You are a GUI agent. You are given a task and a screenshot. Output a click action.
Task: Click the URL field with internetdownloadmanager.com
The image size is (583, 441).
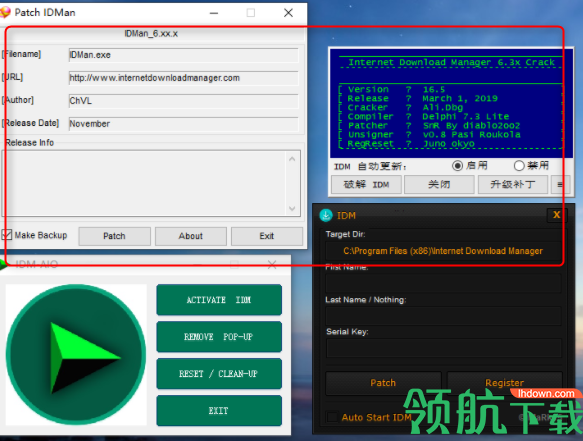click(x=184, y=78)
